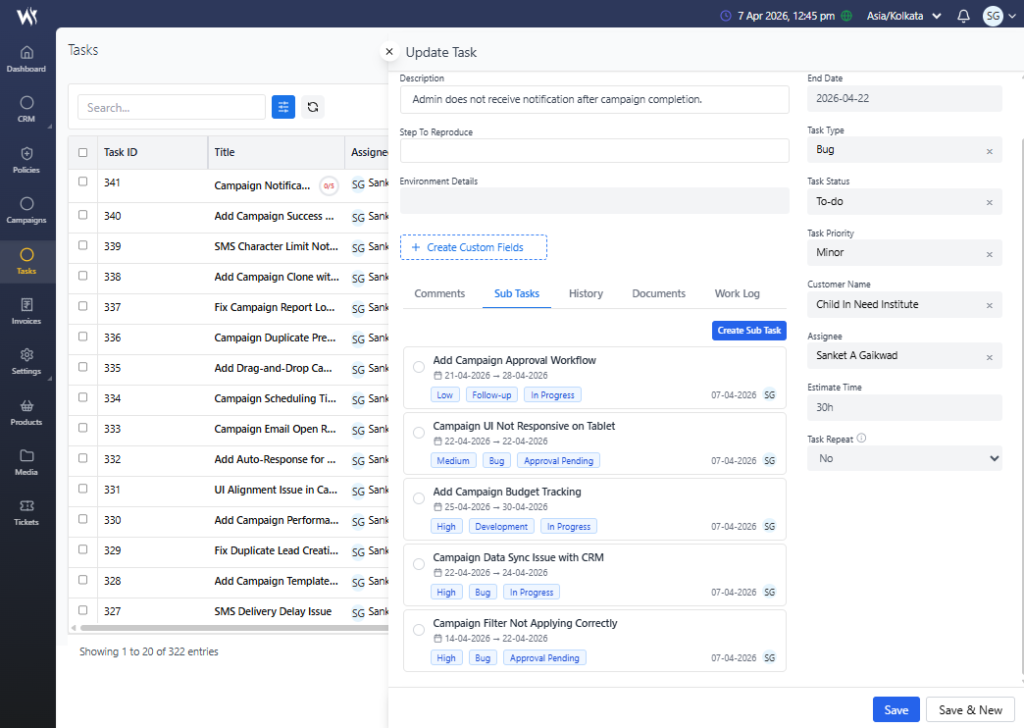Screen dimensions: 1024x728
Task: Click the Create Sub Task button
Action: pos(749,330)
